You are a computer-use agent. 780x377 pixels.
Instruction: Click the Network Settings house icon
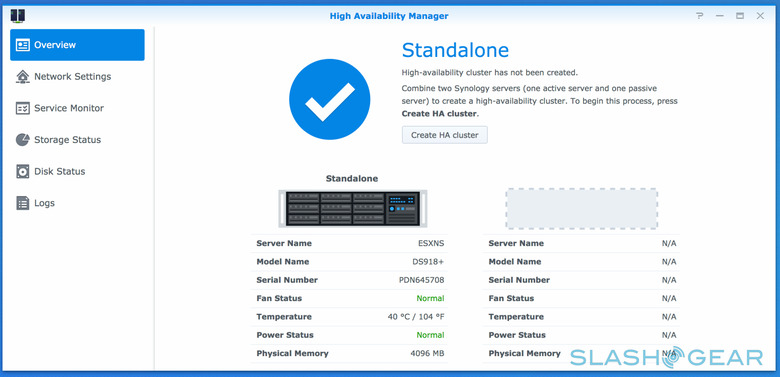(x=22, y=77)
